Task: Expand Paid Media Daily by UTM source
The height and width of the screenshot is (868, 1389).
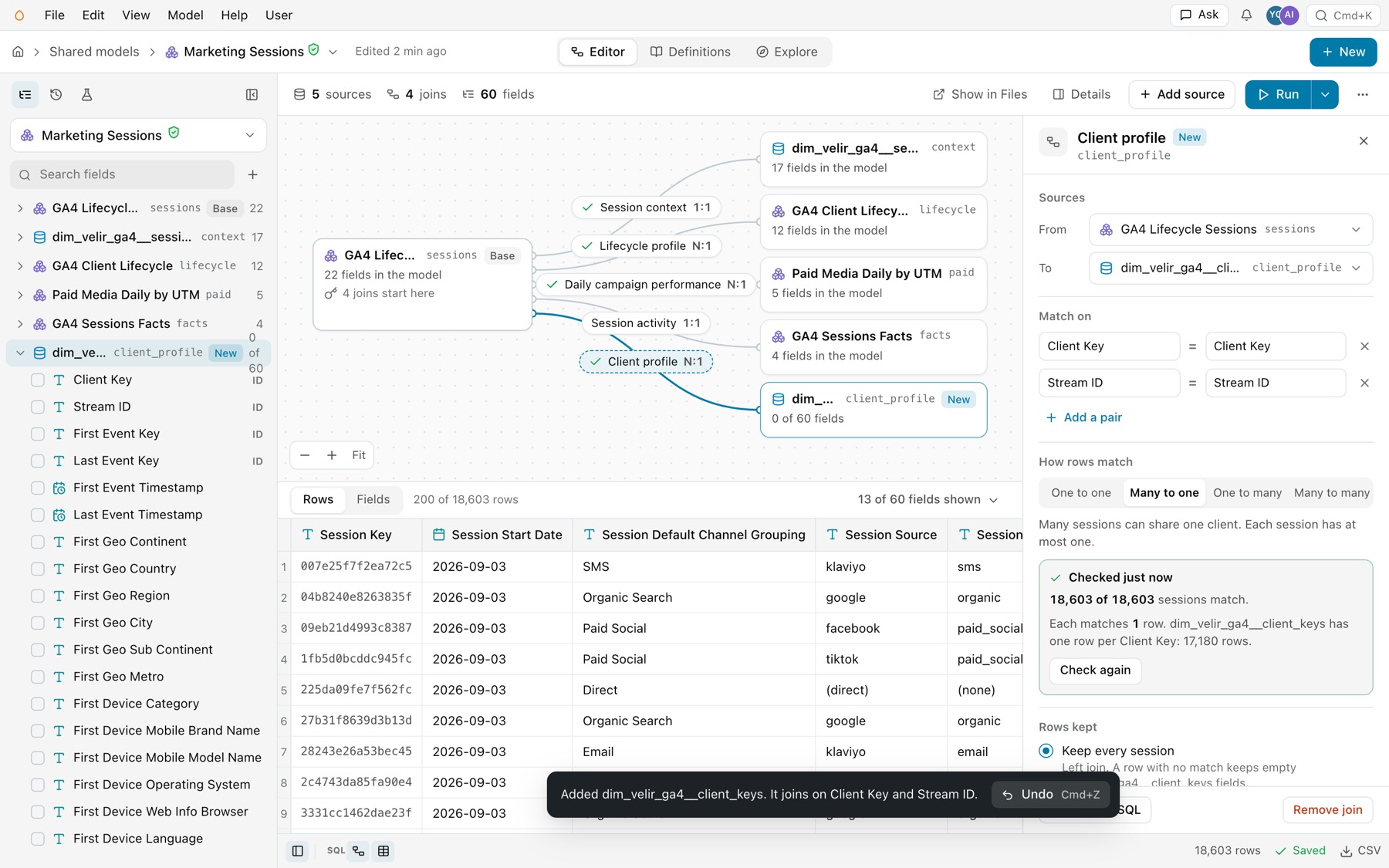Action: point(20,295)
